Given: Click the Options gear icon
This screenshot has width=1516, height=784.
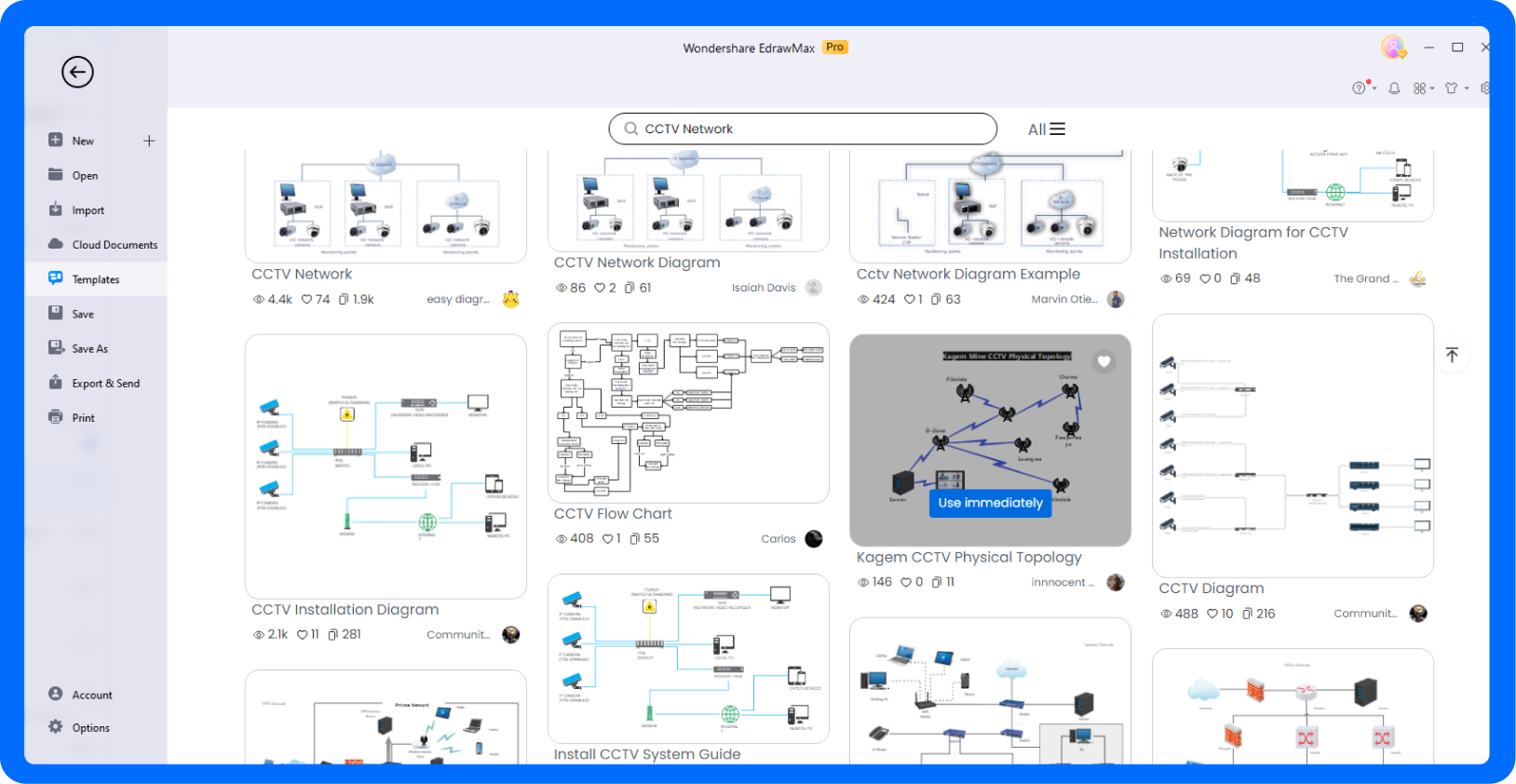Looking at the screenshot, I should [x=56, y=726].
